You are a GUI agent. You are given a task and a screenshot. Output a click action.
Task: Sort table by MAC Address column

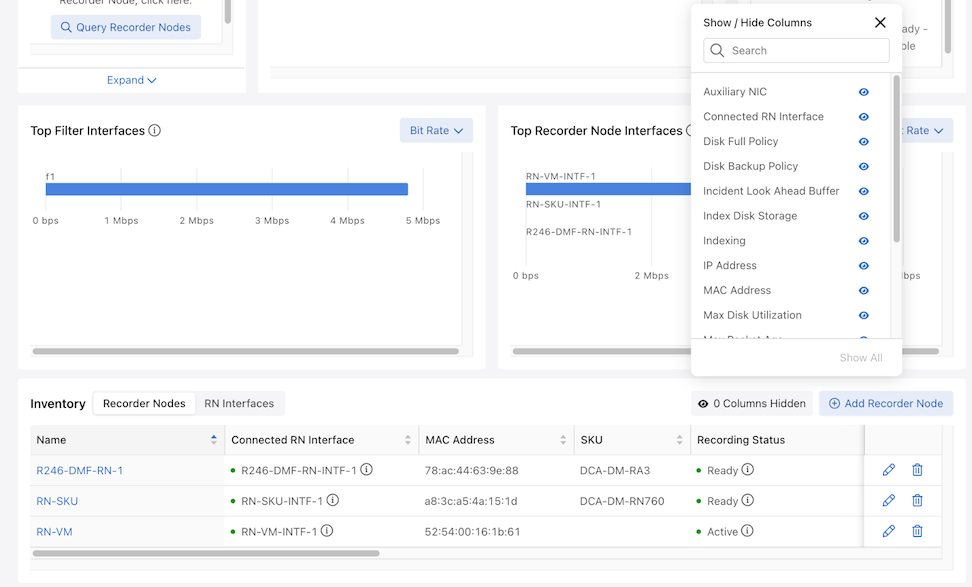[563, 439]
